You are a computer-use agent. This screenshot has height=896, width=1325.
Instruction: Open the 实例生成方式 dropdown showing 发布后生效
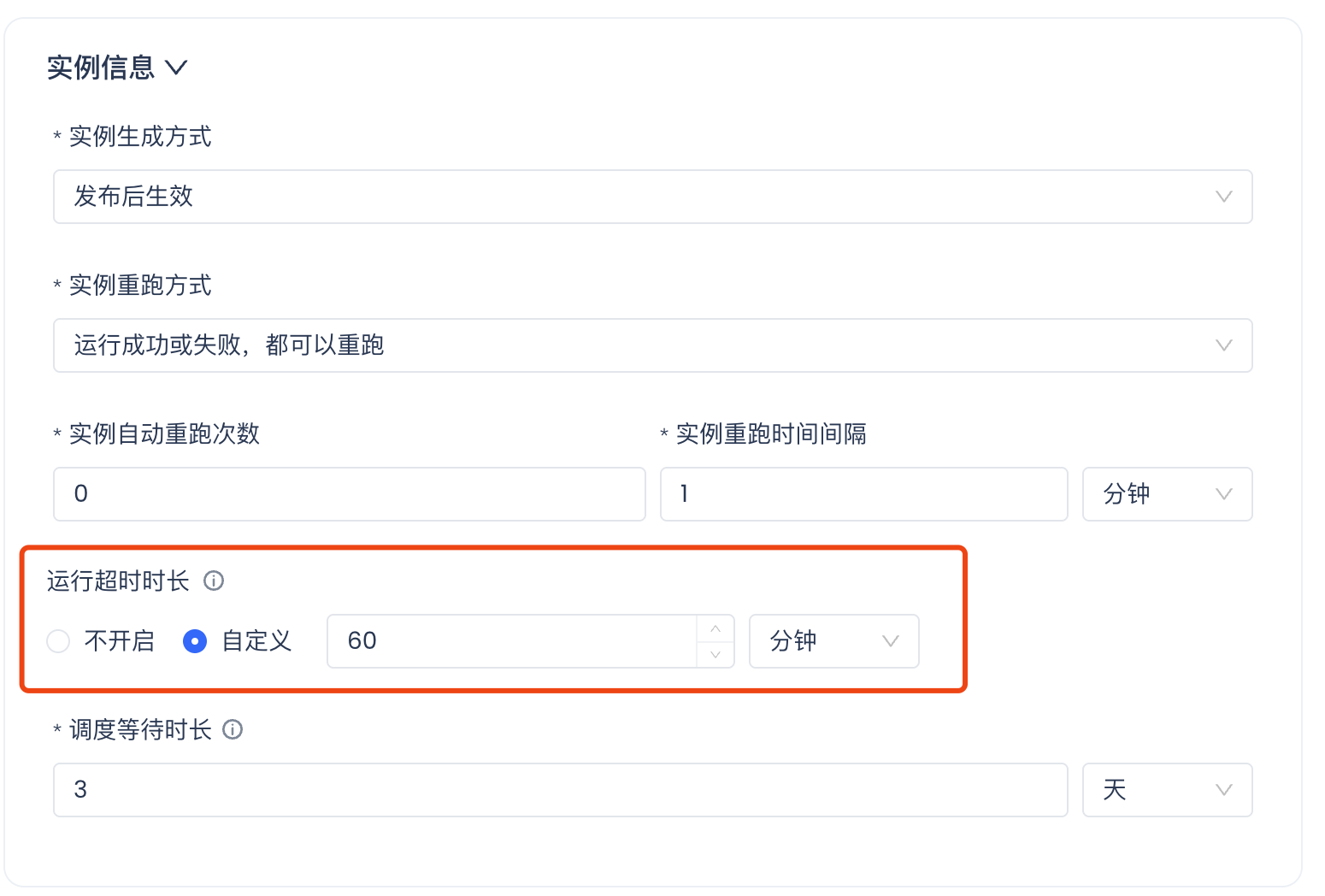click(x=652, y=197)
